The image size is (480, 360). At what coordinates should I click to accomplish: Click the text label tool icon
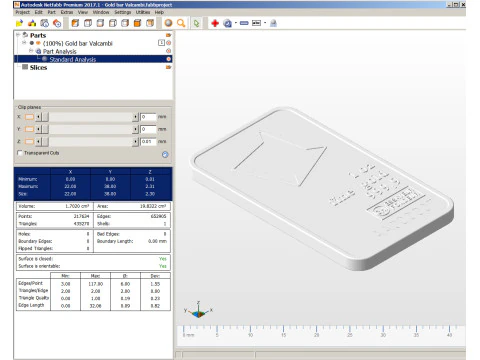256,23
